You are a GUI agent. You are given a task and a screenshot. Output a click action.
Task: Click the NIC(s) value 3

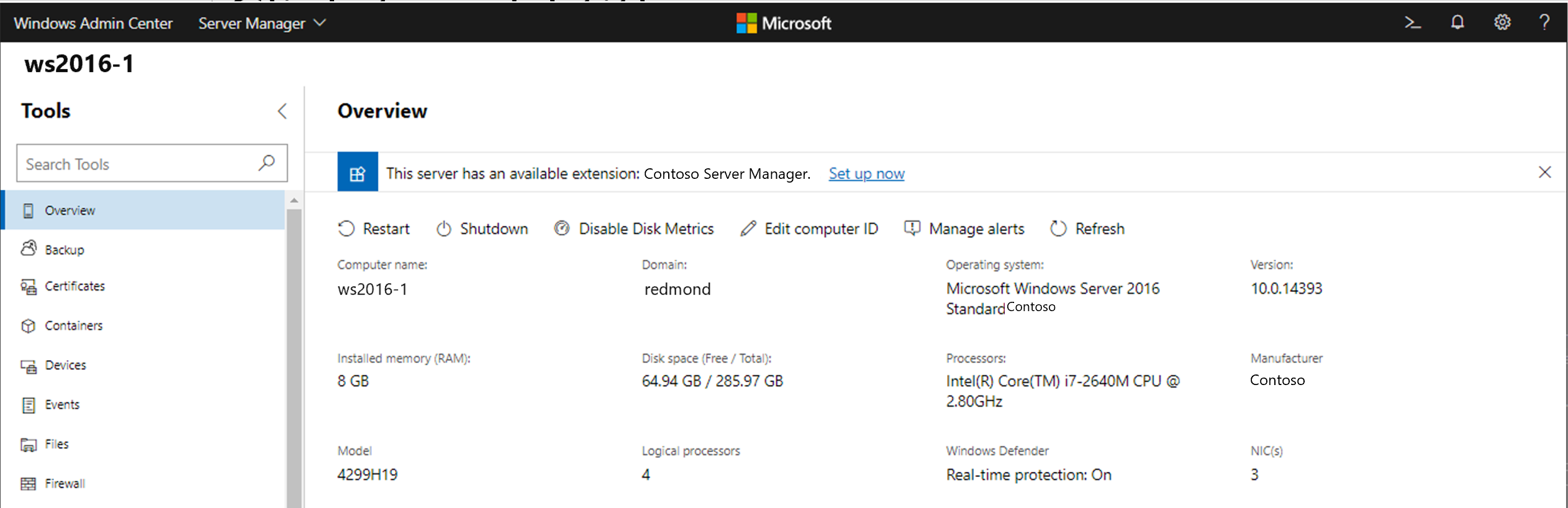1254,475
